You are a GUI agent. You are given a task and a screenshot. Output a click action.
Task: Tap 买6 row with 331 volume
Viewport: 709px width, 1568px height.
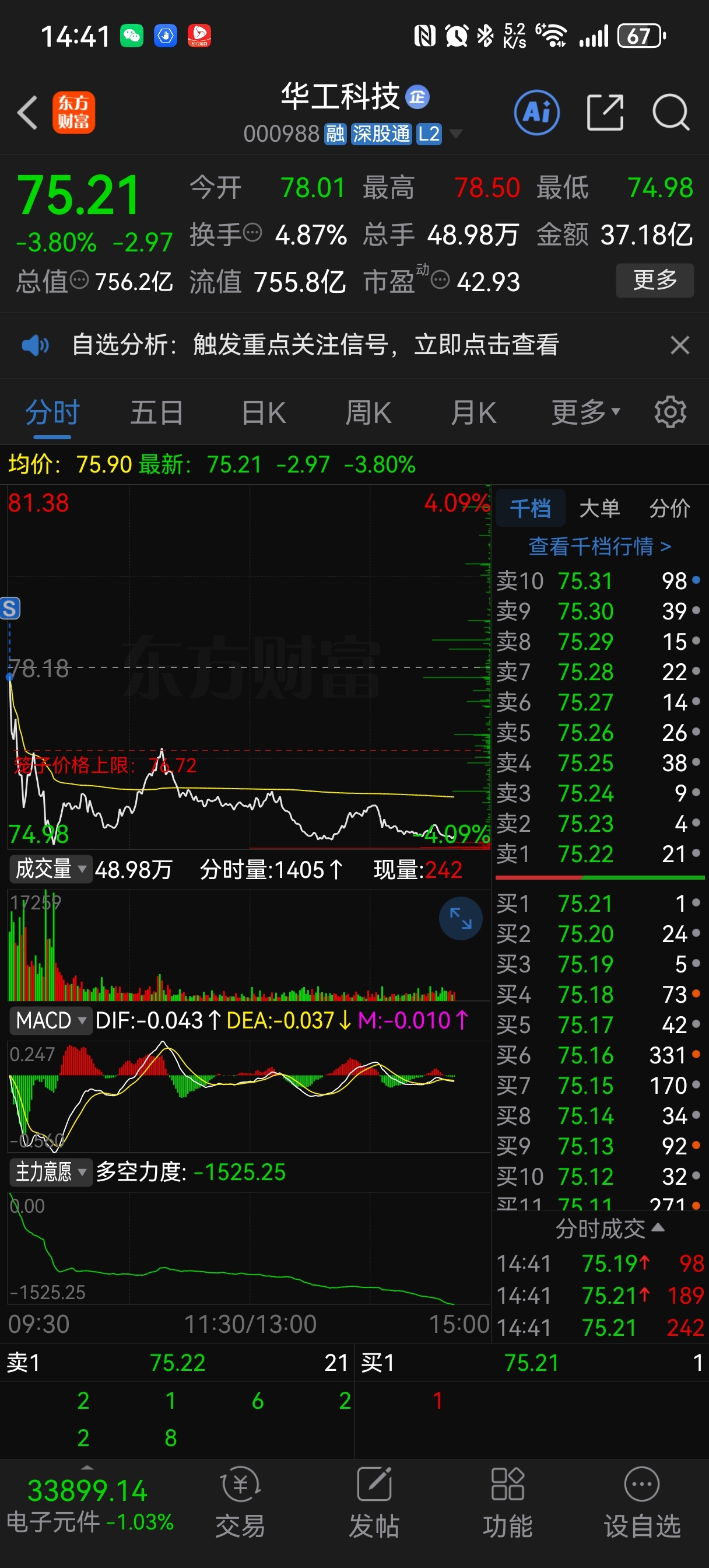(x=599, y=1055)
